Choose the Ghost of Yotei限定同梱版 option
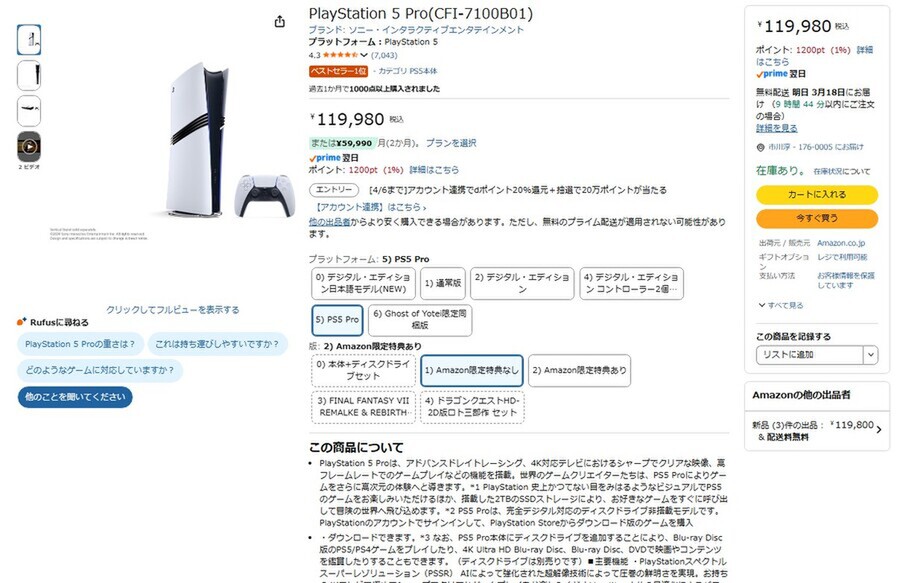The image size is (900, 583). [x=420, y=320]
